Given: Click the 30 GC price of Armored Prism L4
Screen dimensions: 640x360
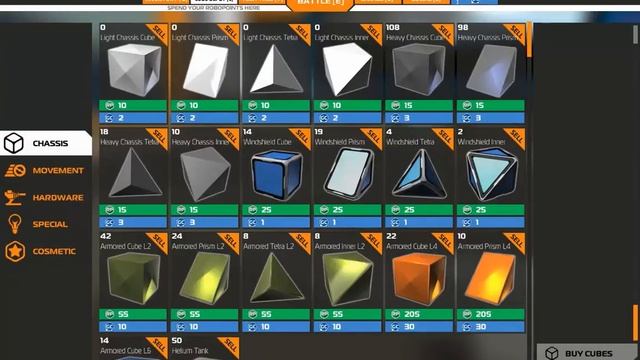Looking at the screenshot, I should (x=491, y=327).
